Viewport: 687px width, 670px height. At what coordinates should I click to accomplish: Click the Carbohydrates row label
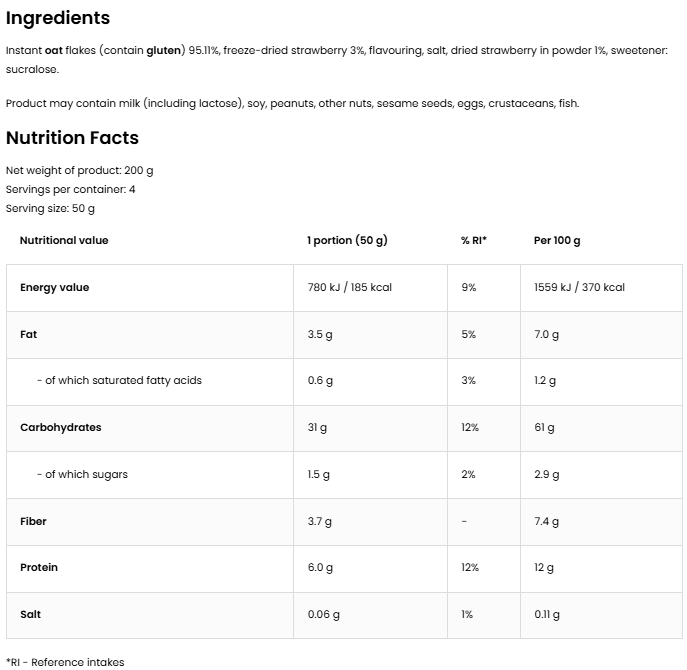[61, 427]
